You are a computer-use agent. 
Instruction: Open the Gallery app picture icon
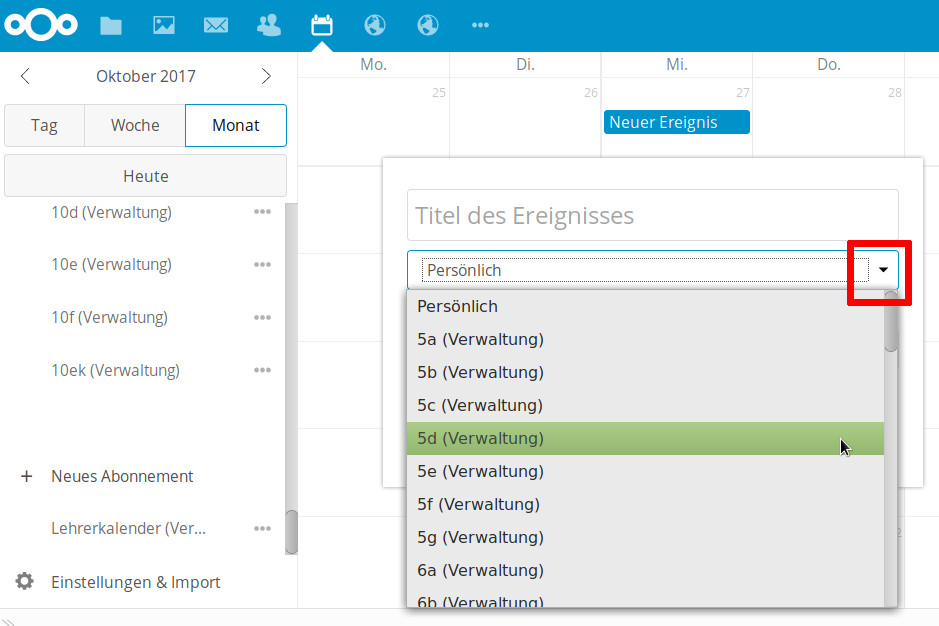[164, 25]
